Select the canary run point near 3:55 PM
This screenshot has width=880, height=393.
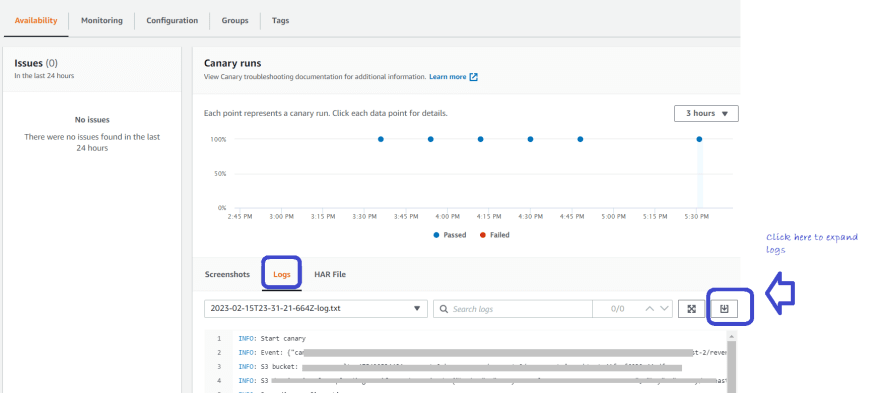coord(430,139)
